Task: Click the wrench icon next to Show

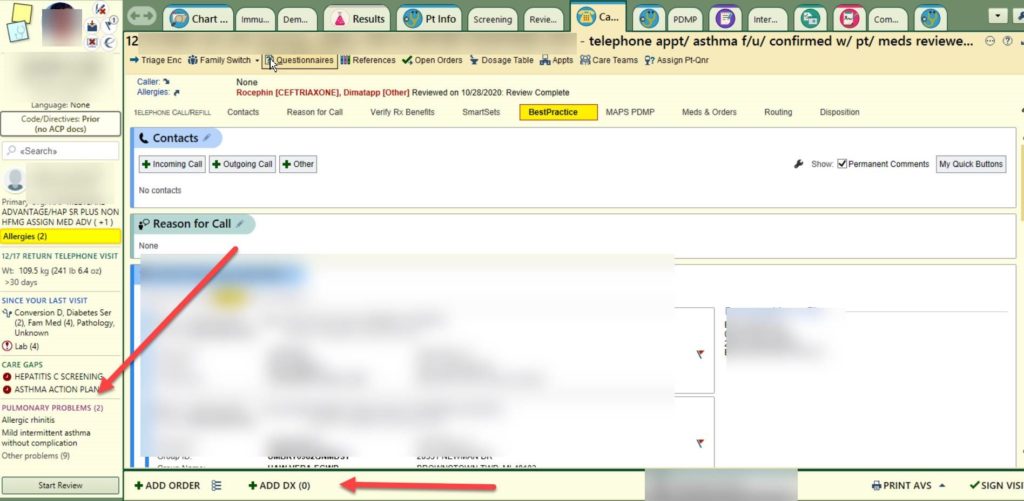Action: 799,164
